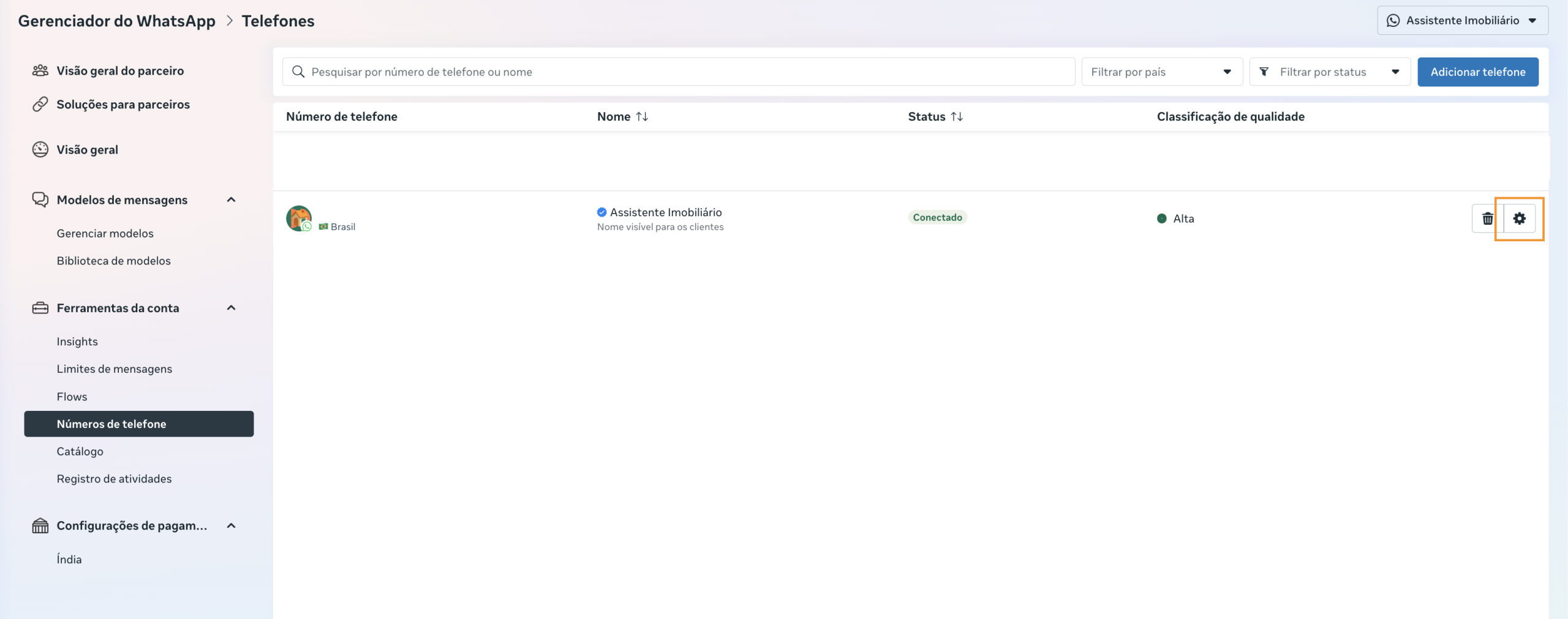Click the Assistente Imobiliário profile avatar

coord(299,218)
